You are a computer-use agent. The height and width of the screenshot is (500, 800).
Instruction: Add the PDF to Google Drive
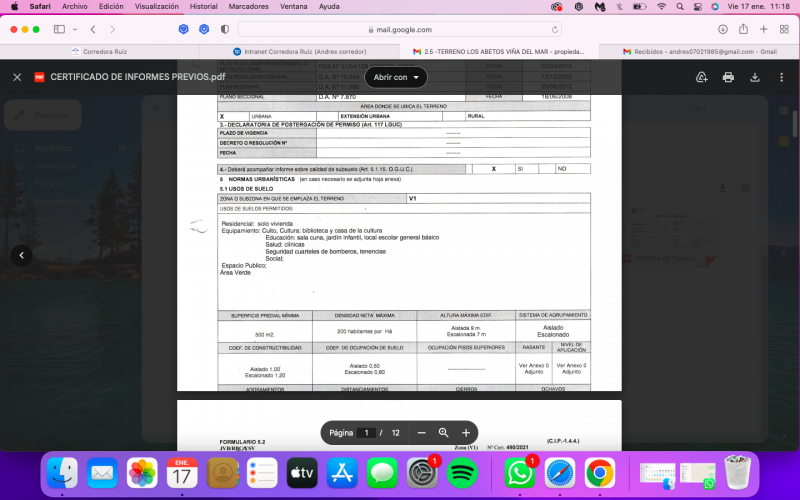click(x=702, y=77)
